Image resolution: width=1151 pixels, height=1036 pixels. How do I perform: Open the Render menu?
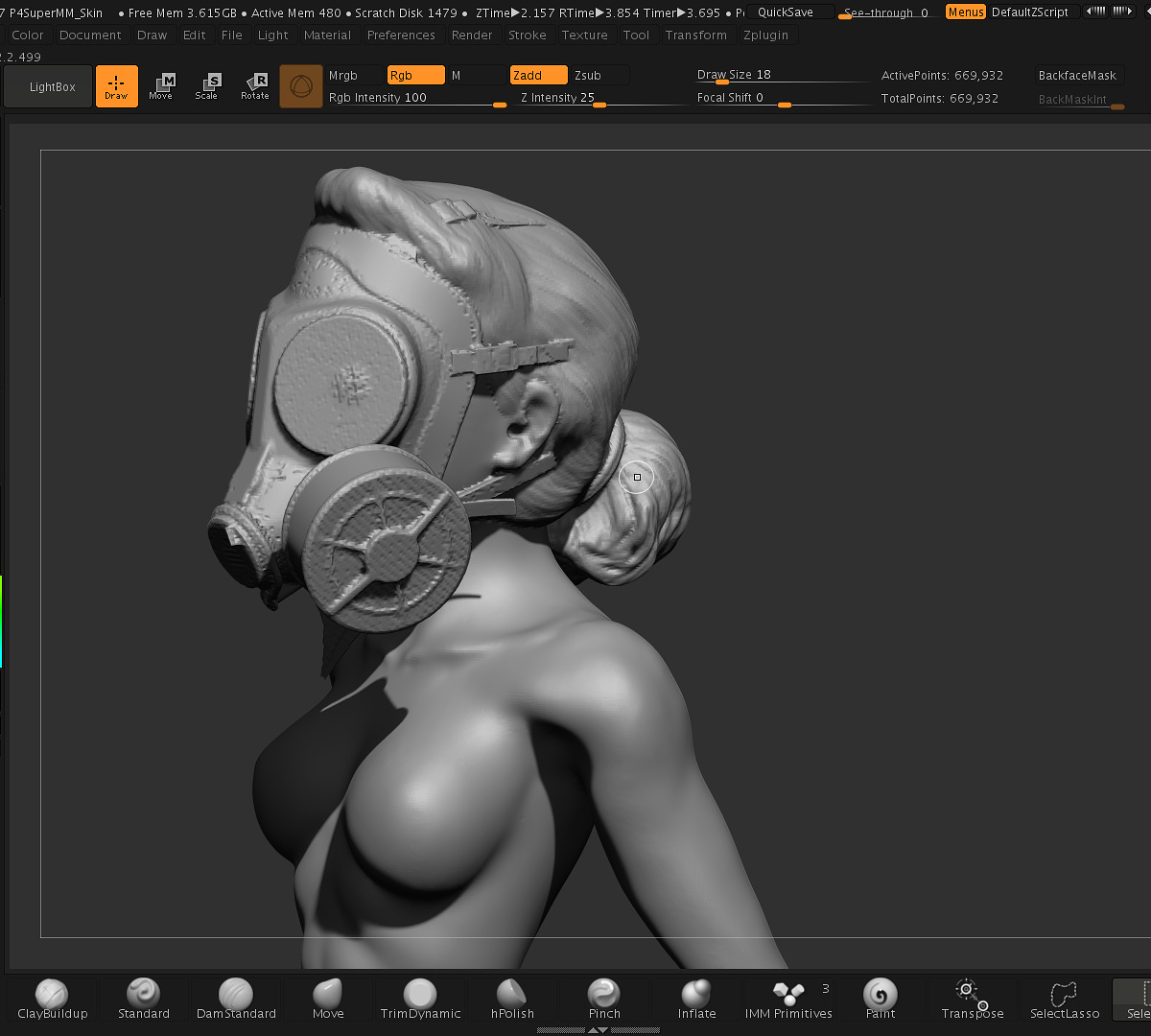tap(472, 35)
